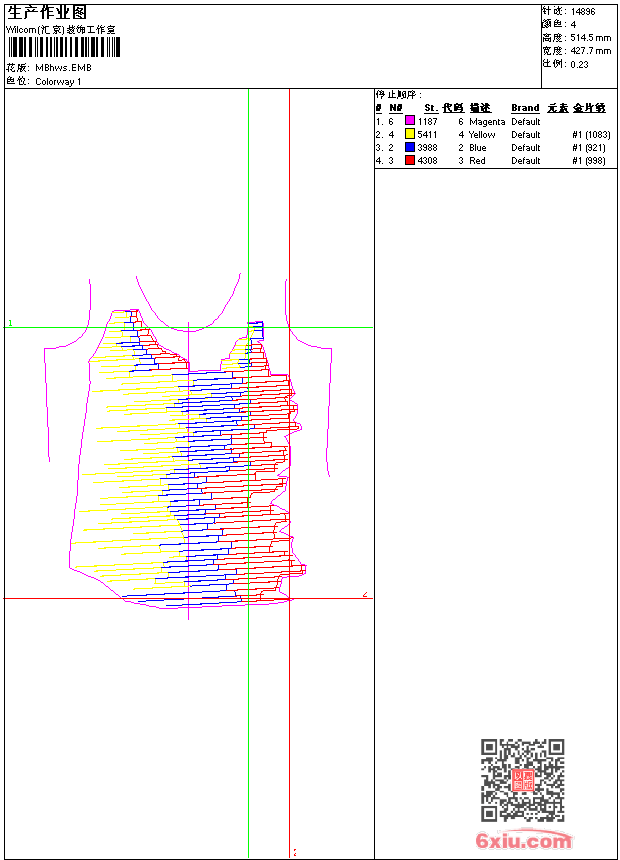This screenshot has height=860, width=620.
Task: Click the width value 427.7 mm
Action: pos(590,50)
